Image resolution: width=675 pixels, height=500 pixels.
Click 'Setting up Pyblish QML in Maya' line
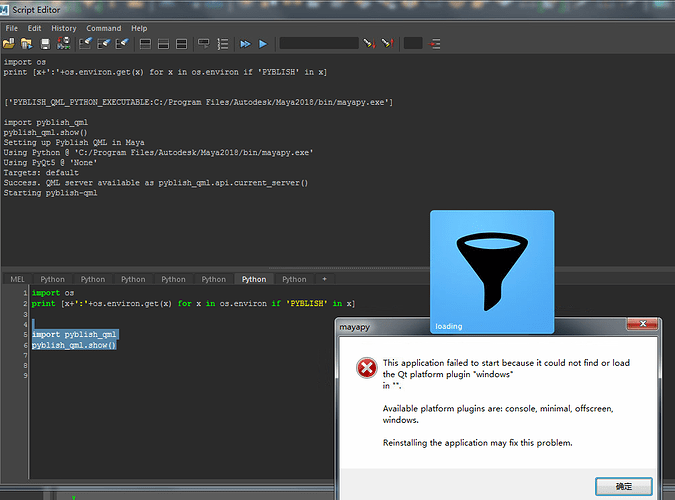74,143
